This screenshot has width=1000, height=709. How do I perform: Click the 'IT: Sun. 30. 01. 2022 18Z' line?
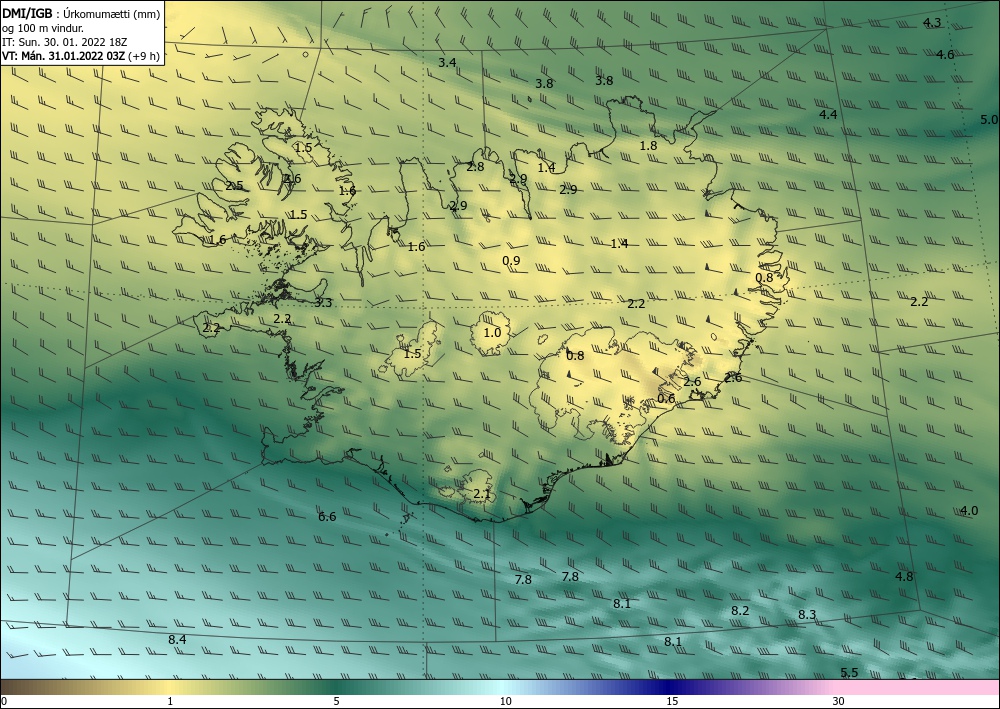click(x=65, y=42)
